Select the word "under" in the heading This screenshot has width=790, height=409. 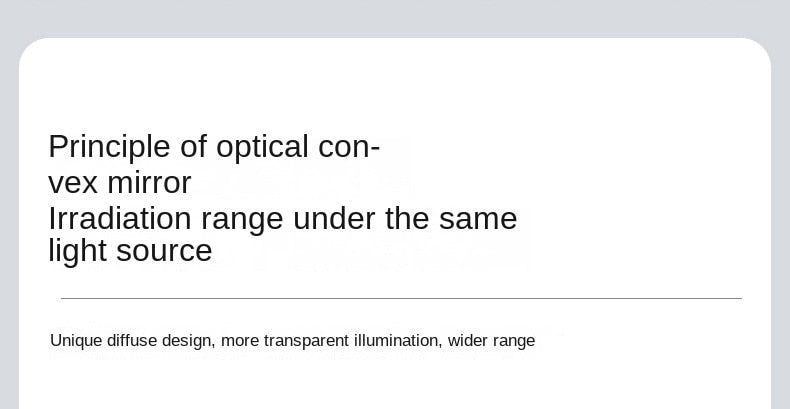(x=334, y=218)
